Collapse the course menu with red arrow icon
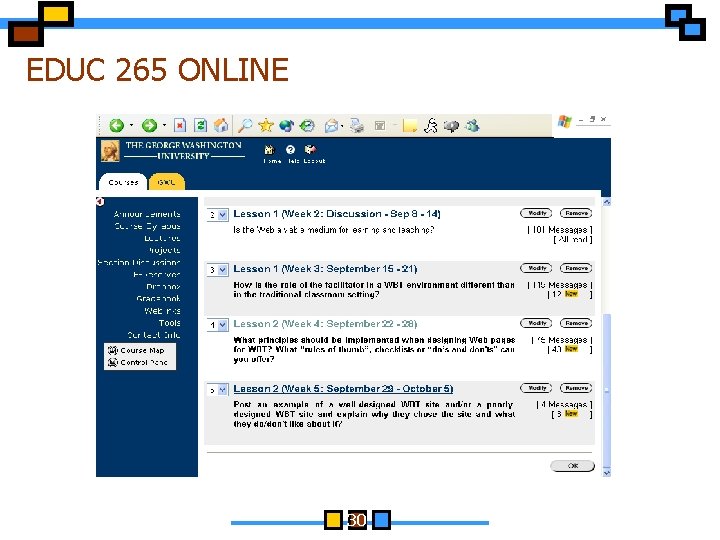This screenshot has height=540, width=720. [x=100, y=202]
